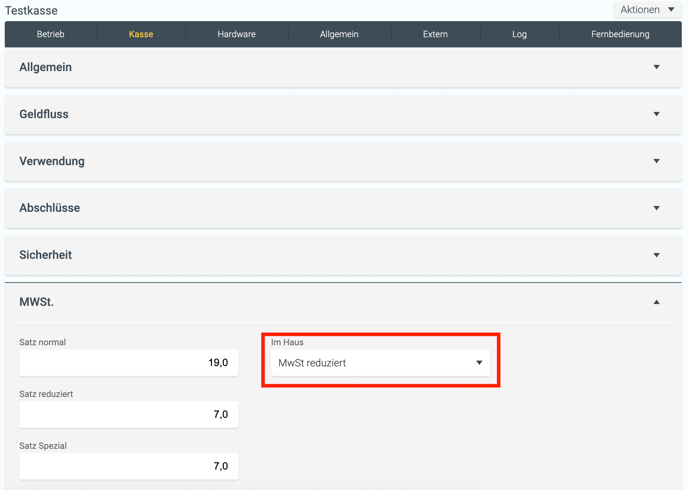Expand the Allgemein section arrow

point(656,67)
